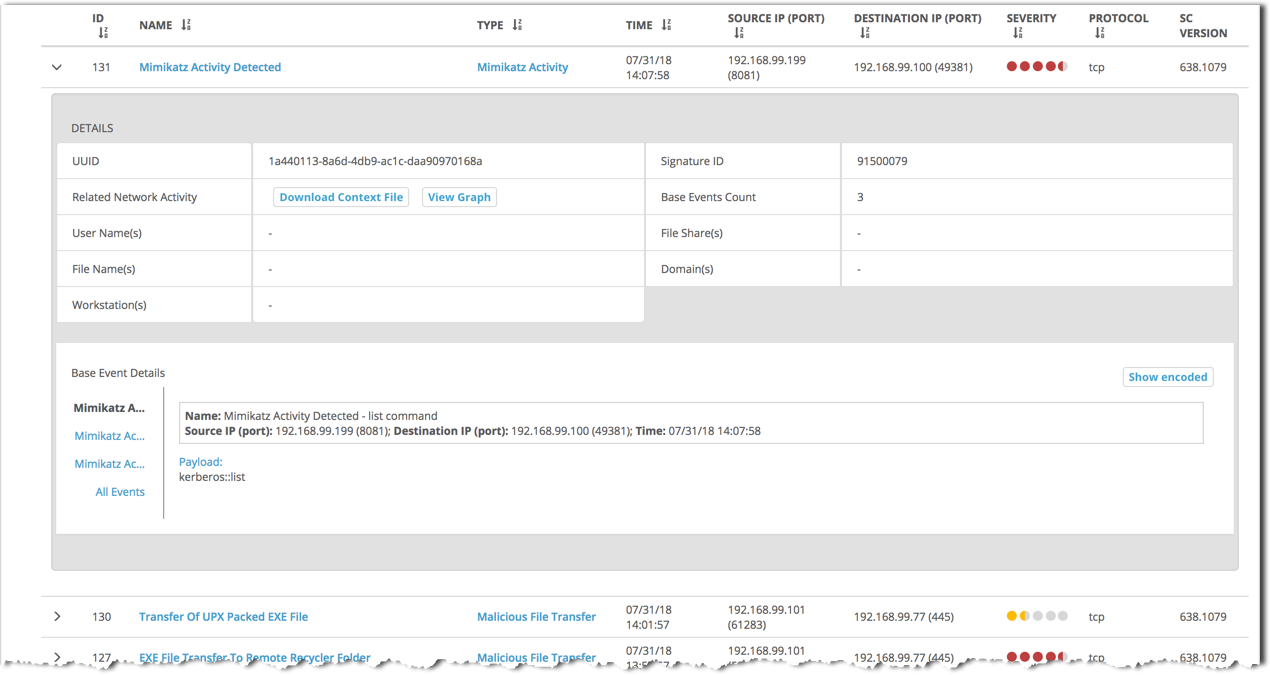Click source IP 192.168.99.199 (8081) cell

click(x=767, y=67)
